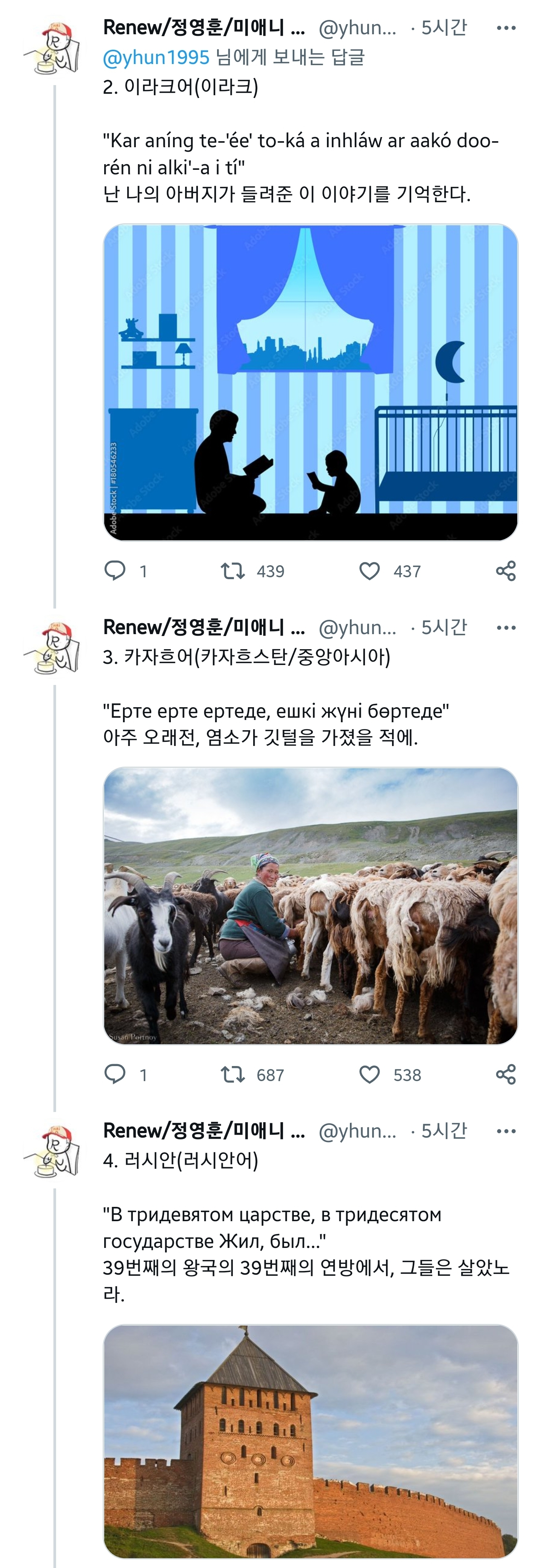Share the Kazakh language tweet
Viewport: 541px width, 1568px height.
coord(506,1074)
